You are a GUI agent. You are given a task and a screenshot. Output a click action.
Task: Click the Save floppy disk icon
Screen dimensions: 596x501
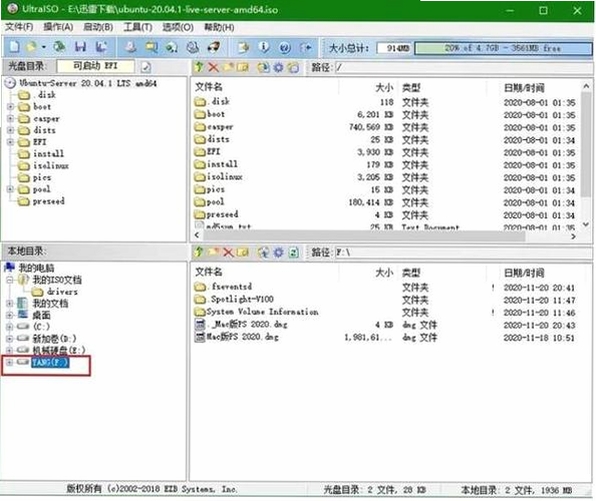pyautogui.click(x=80, y=47)
